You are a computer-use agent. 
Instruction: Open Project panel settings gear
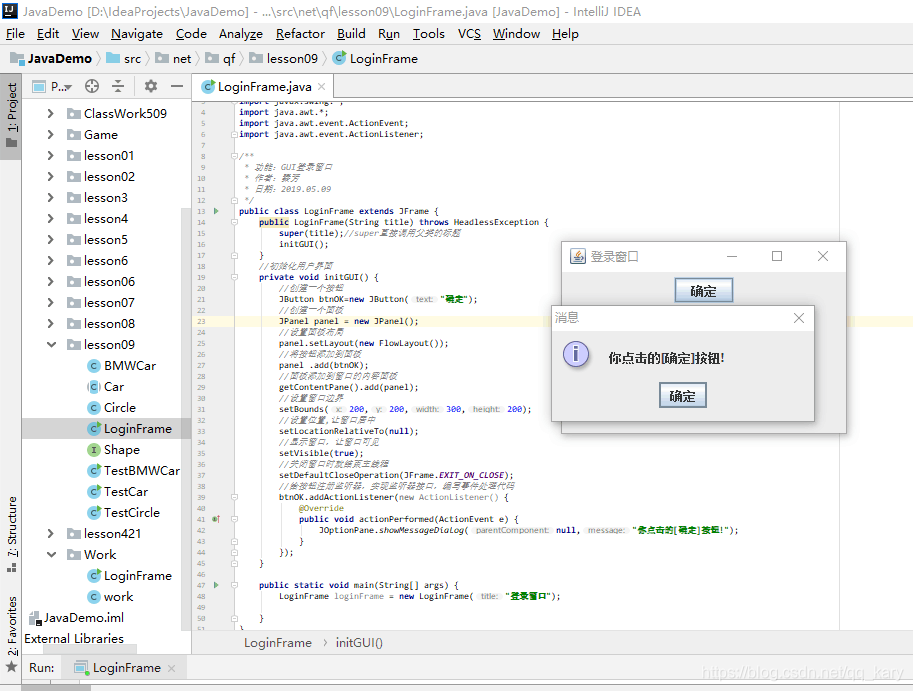pyautogui.click(x=151, y=87)
